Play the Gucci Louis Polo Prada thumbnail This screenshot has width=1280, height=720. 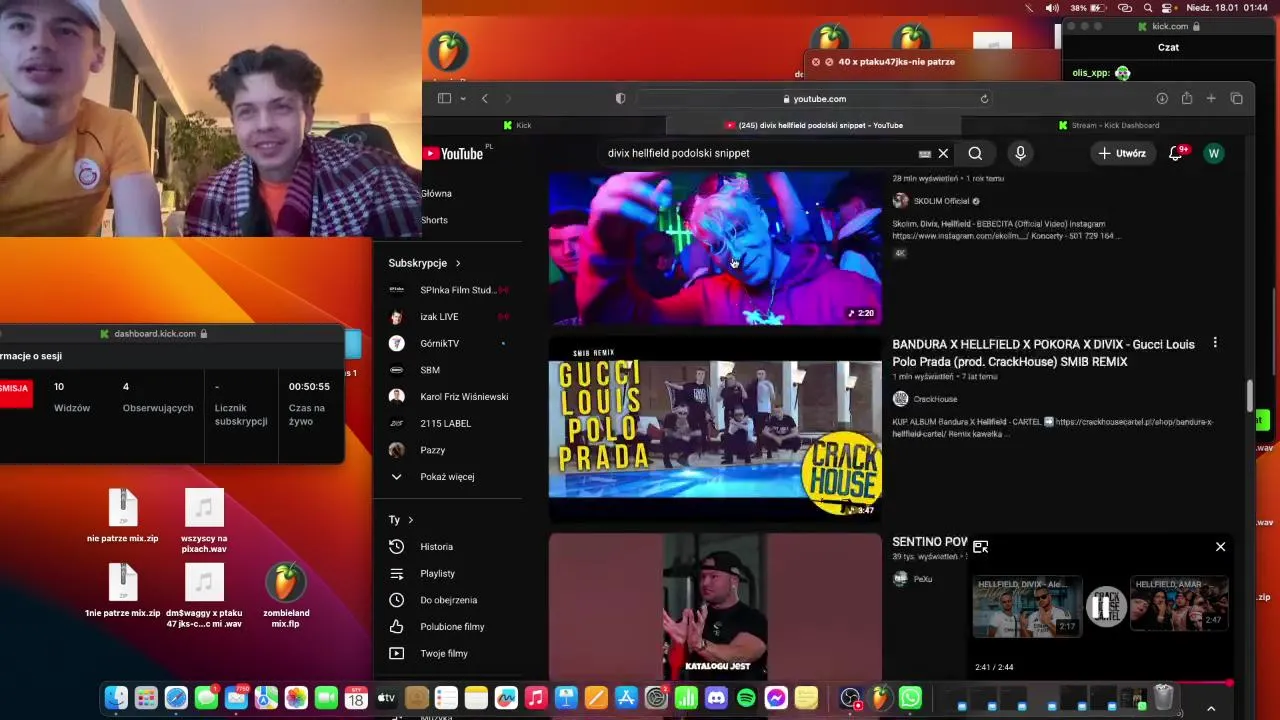[715, 430]
